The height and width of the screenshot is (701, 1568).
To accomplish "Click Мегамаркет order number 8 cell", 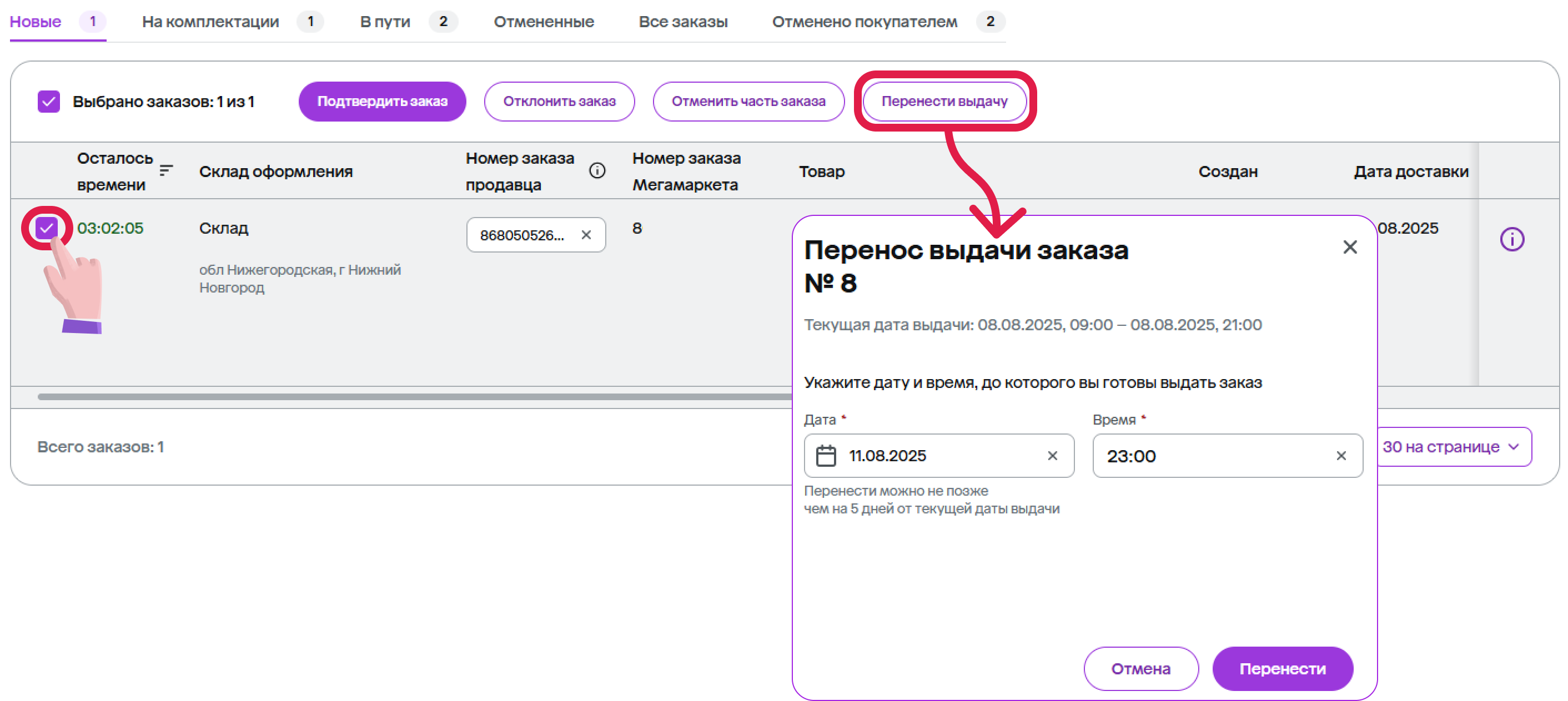I will pyautogui.click(x=637, y=228).
